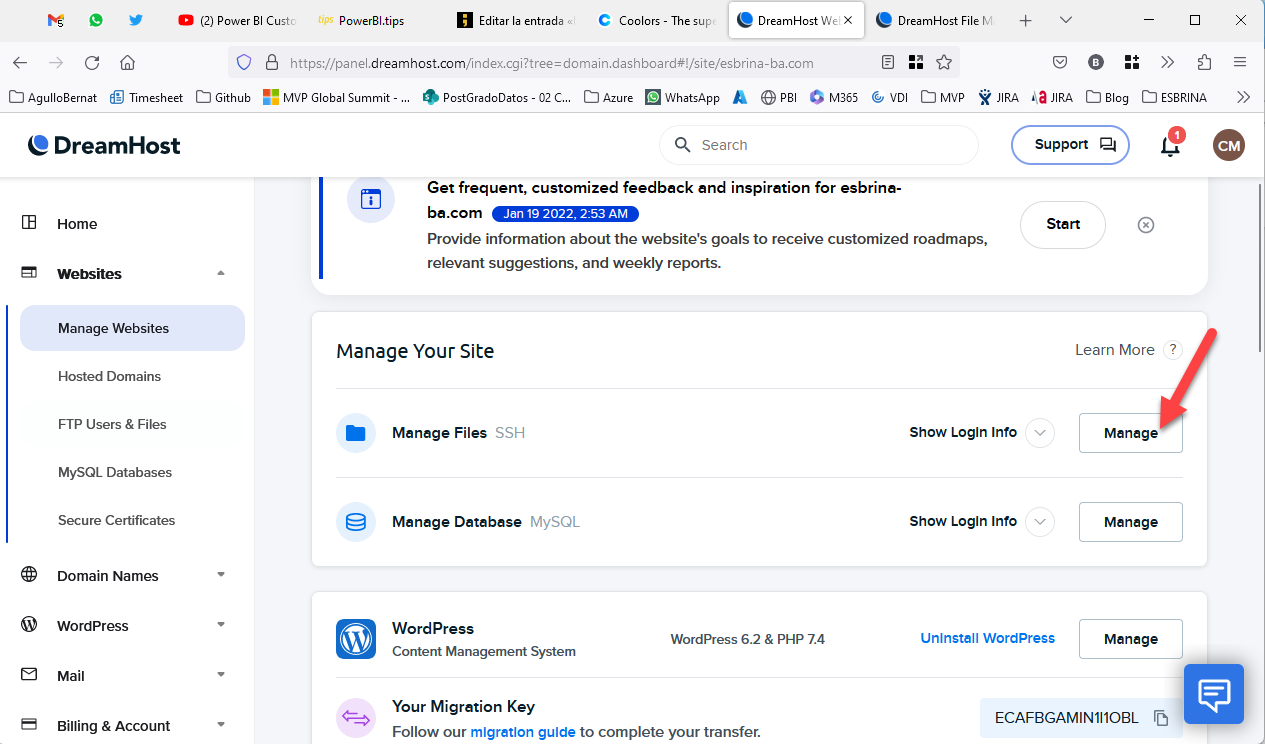The width and height of the screenshot is (1265, 744).
Task: Click the Uninstall WordPress link
Action: (987, 638)
